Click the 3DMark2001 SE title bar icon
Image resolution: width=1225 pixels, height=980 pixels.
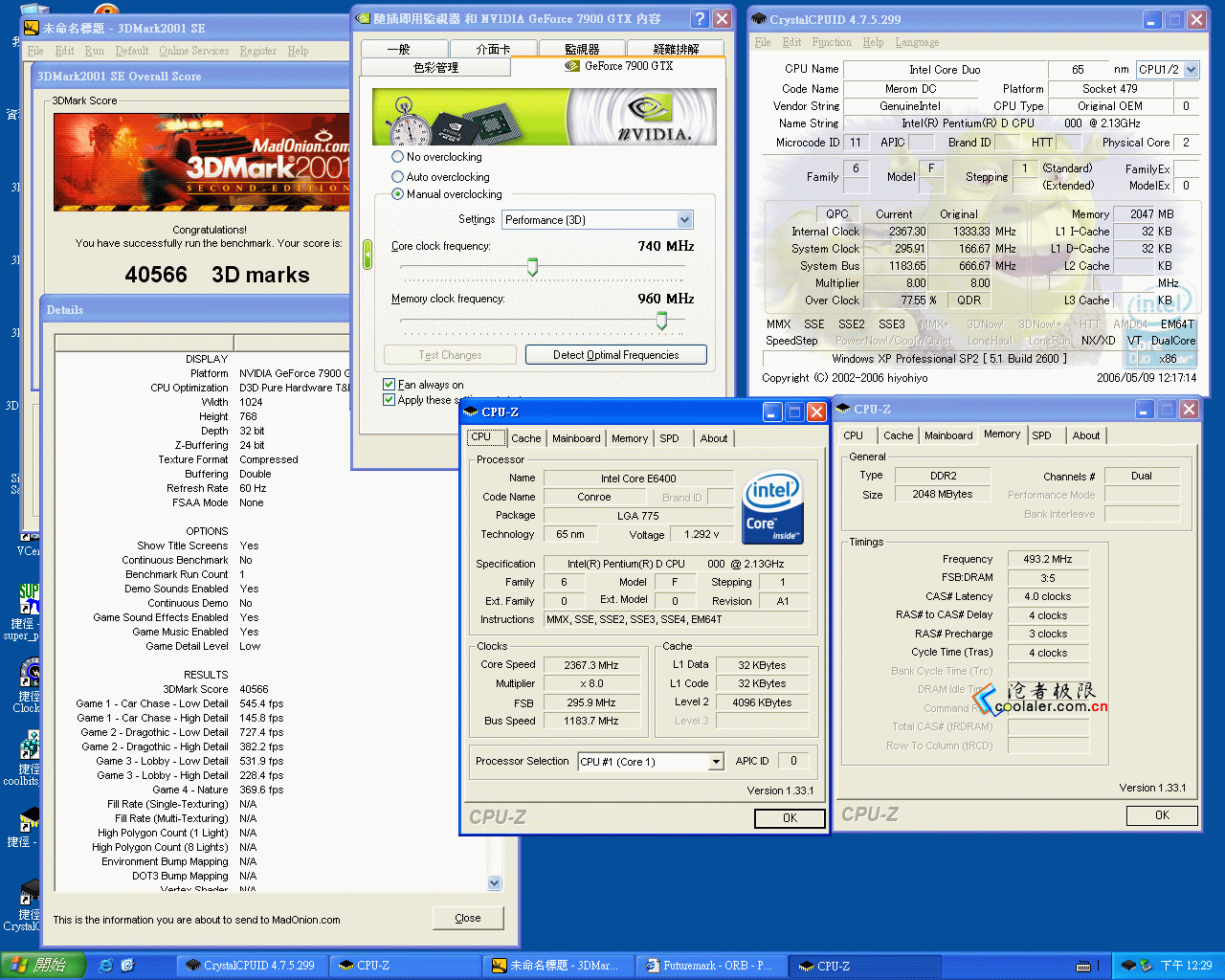click(32, 28)
